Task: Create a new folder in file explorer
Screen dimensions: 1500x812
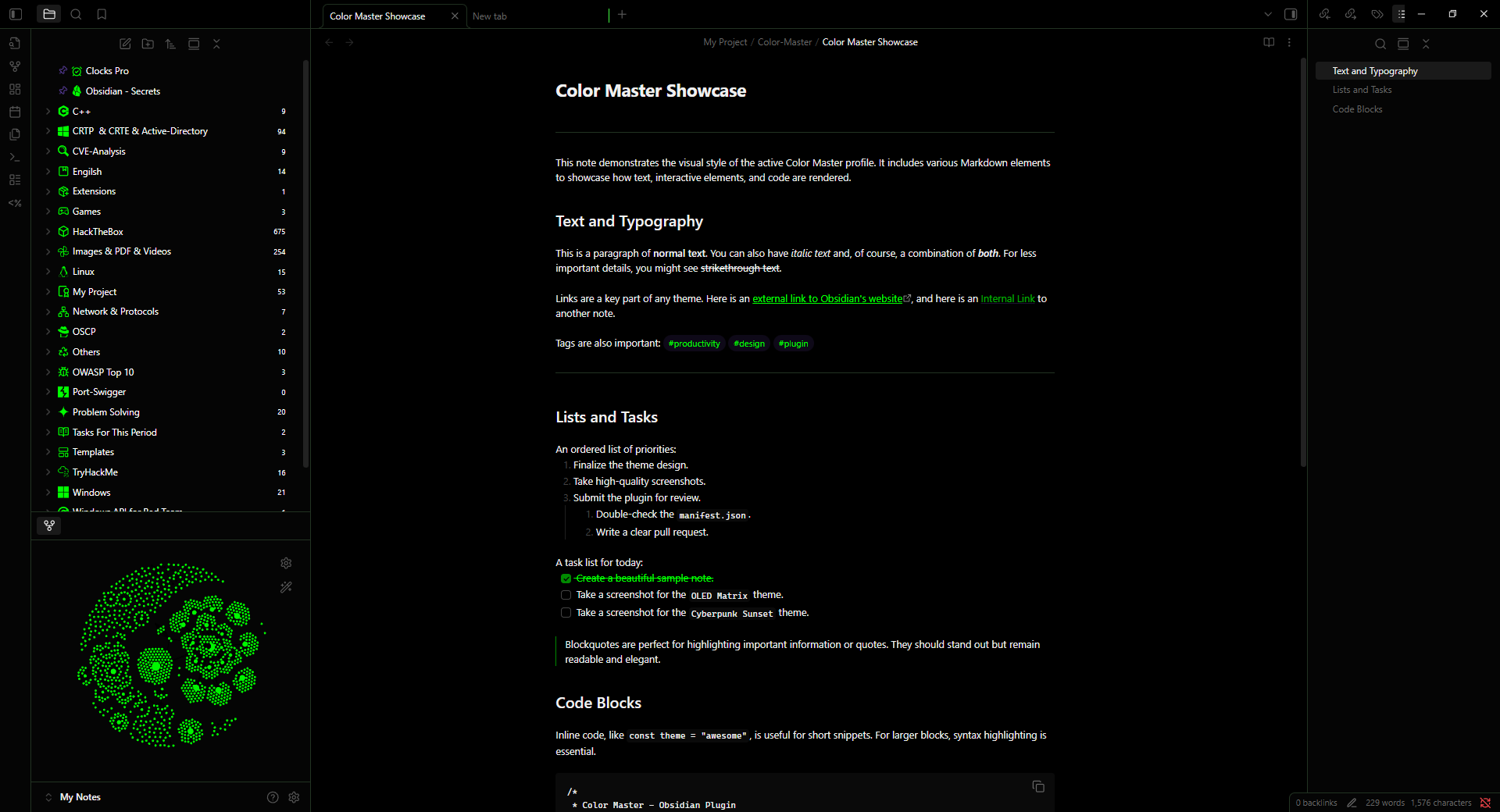Action: click(148, 44)
